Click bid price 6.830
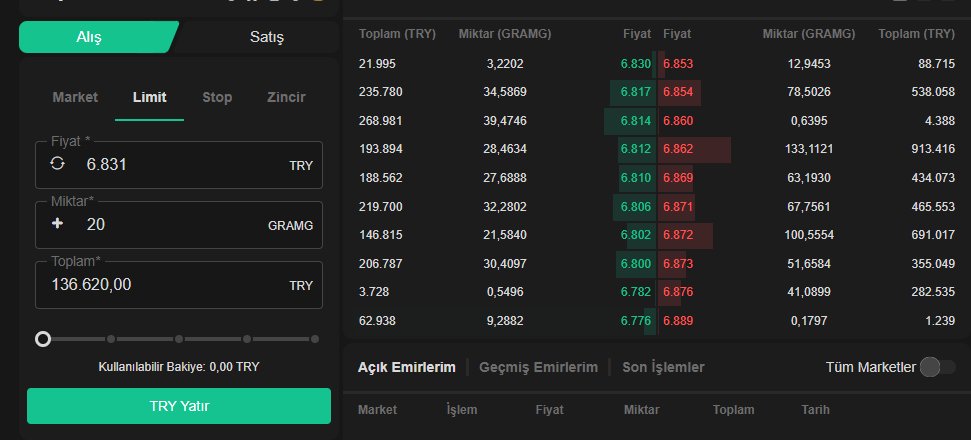 635,64
